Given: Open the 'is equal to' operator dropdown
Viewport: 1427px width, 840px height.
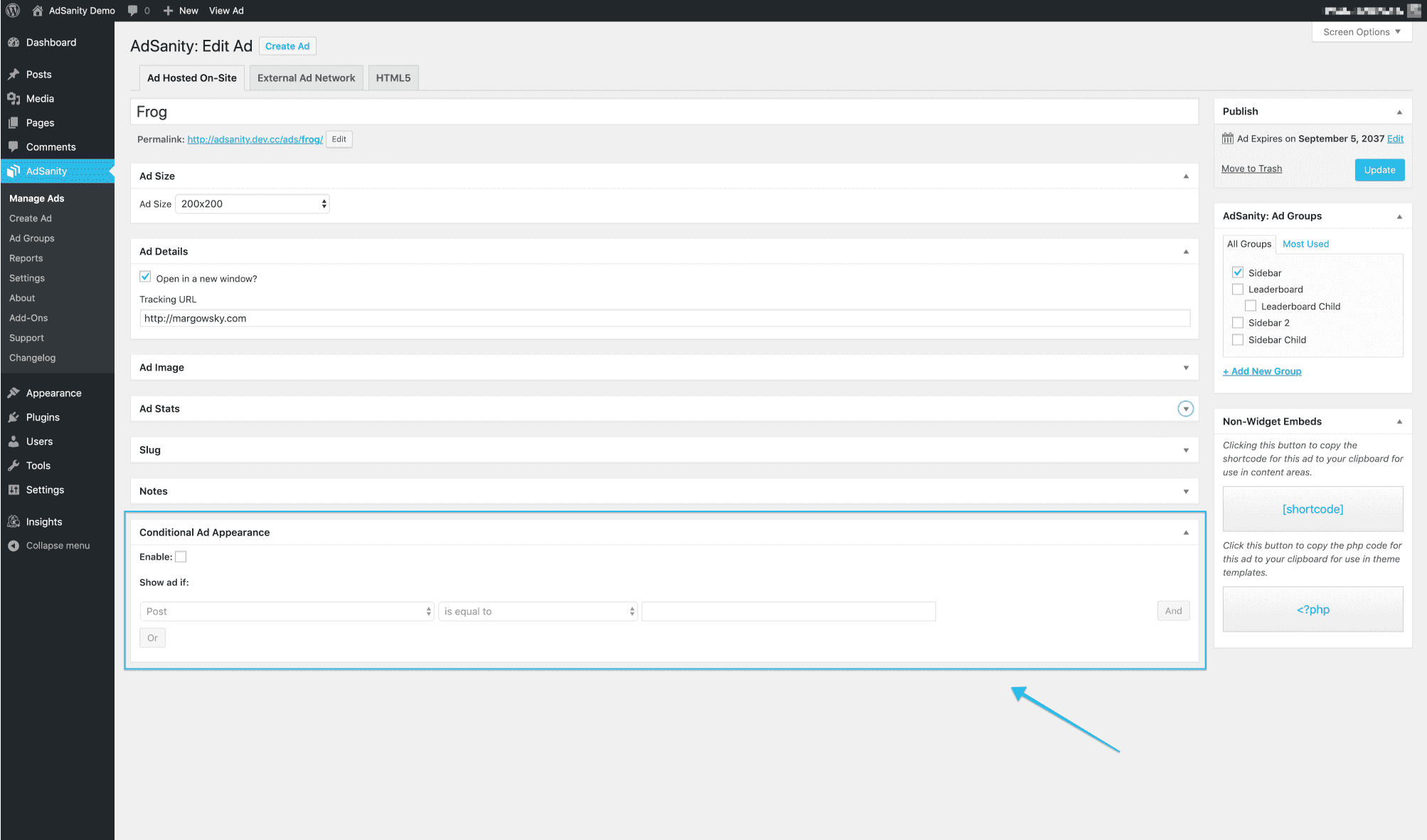Looking at the screenshot, I should (x=538, y=612).
